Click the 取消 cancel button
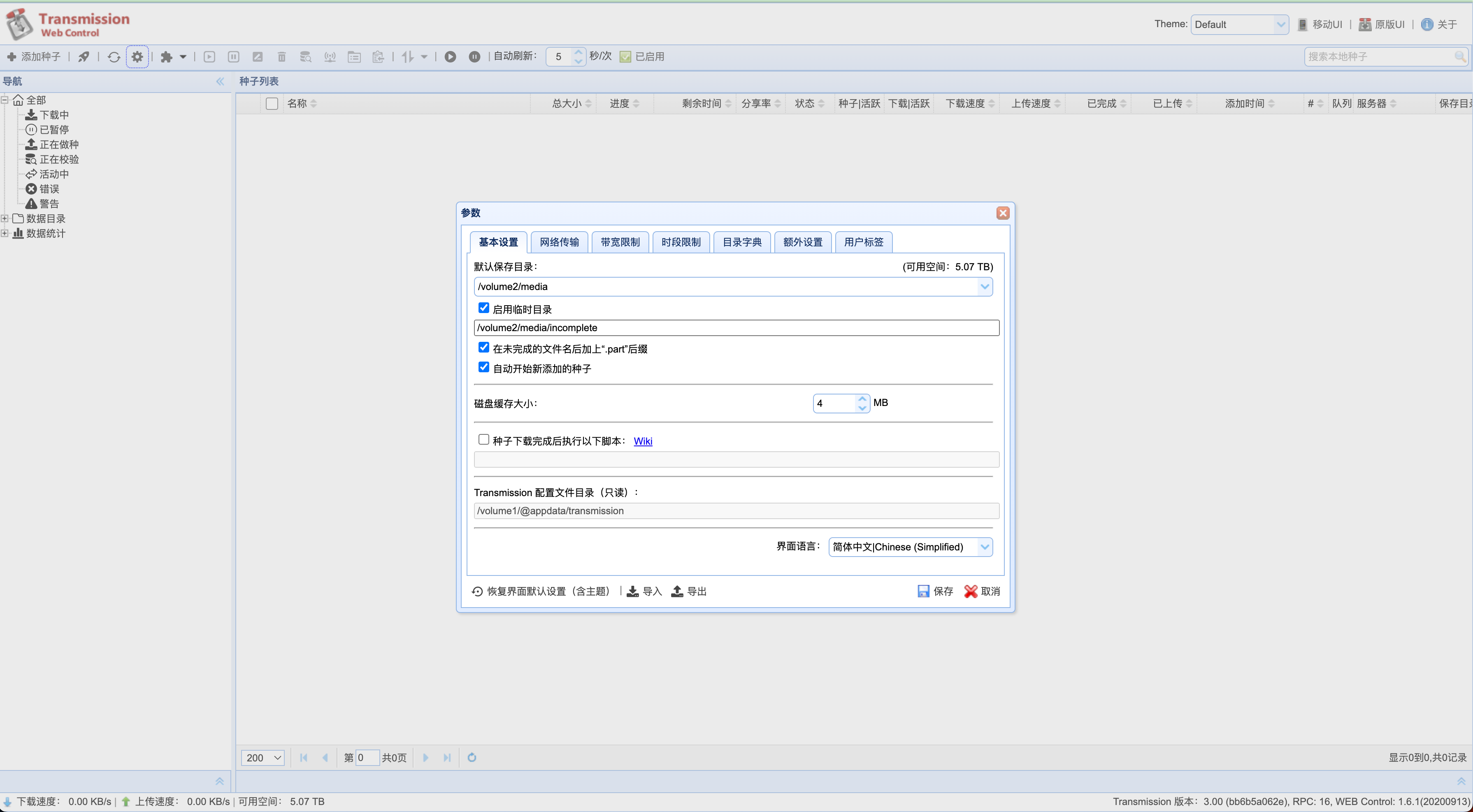The image size is (1473, 812). tap(982, 591)
